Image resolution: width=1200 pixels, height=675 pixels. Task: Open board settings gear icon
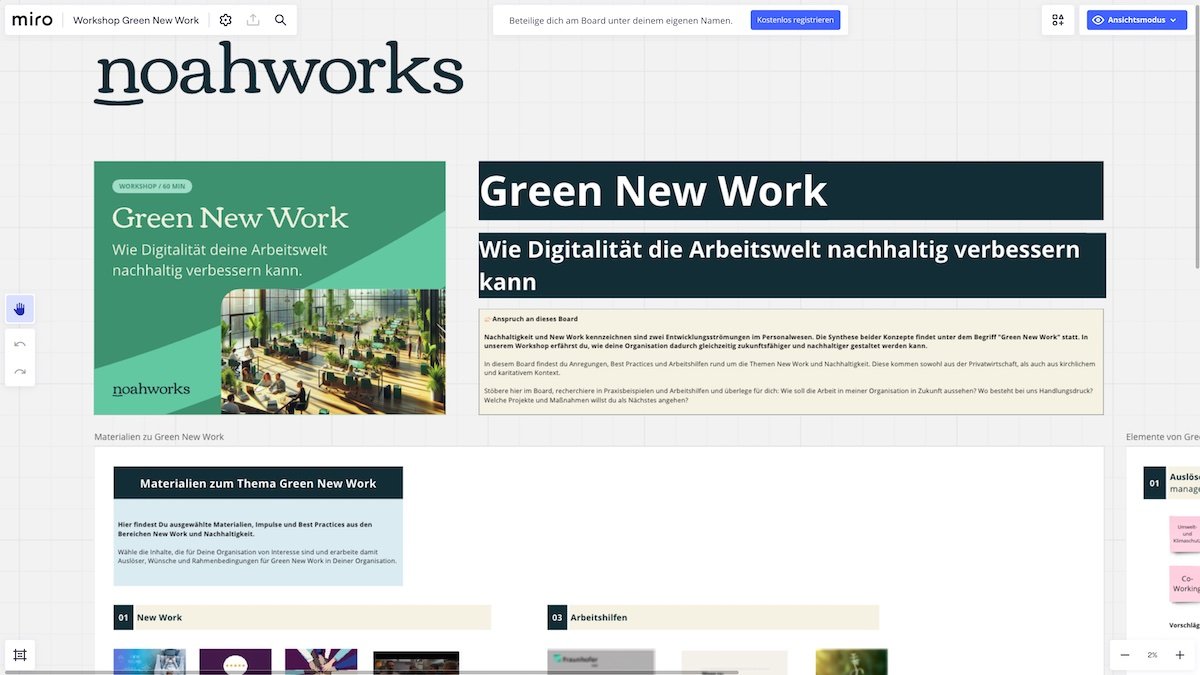tap(226, 20)
